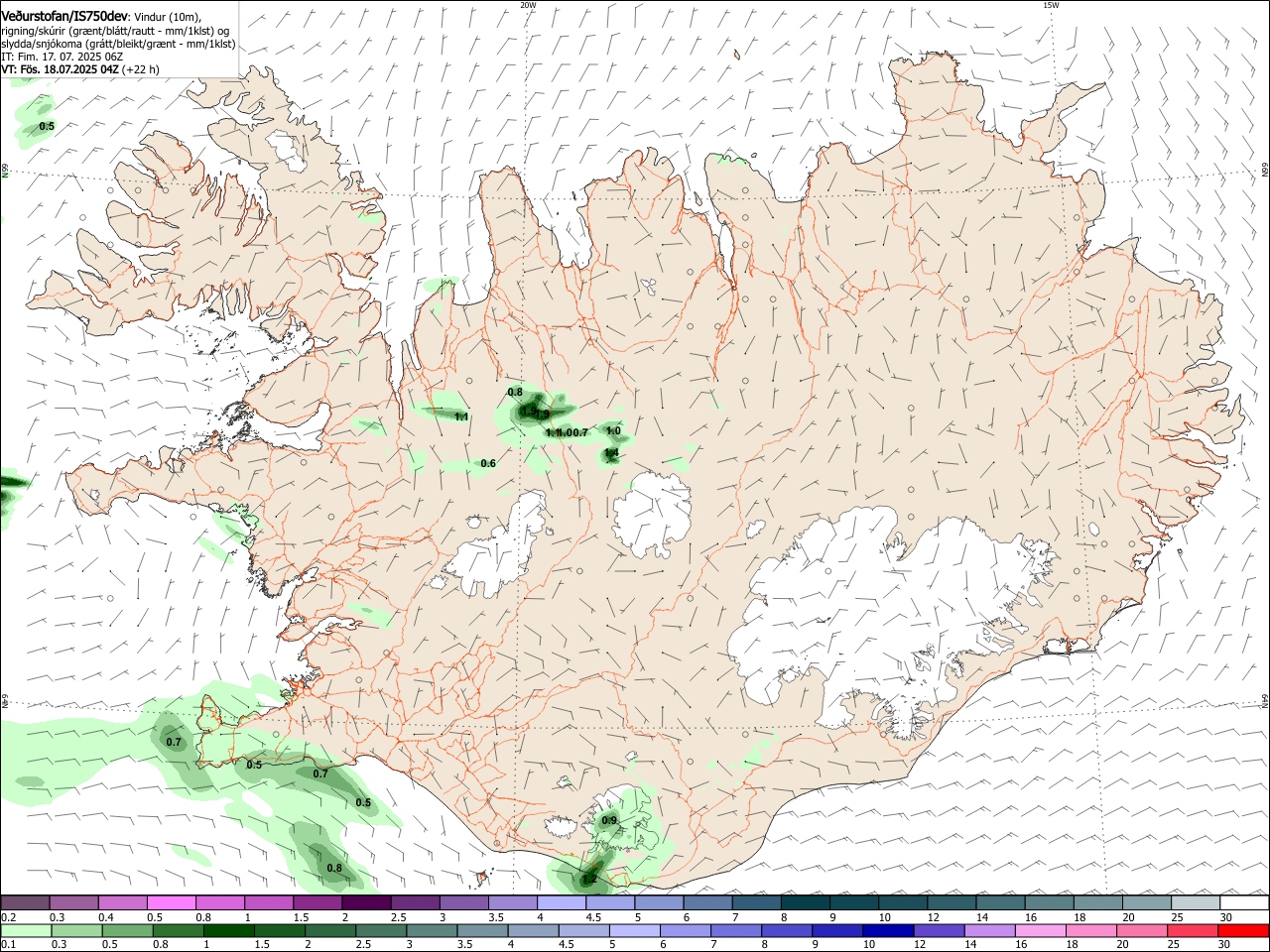The image size is (1270, 952).
Task: Click the 1.4 precipitation value north of Hofsjökull
Action: pyautogui.click(x=611, y=453)
